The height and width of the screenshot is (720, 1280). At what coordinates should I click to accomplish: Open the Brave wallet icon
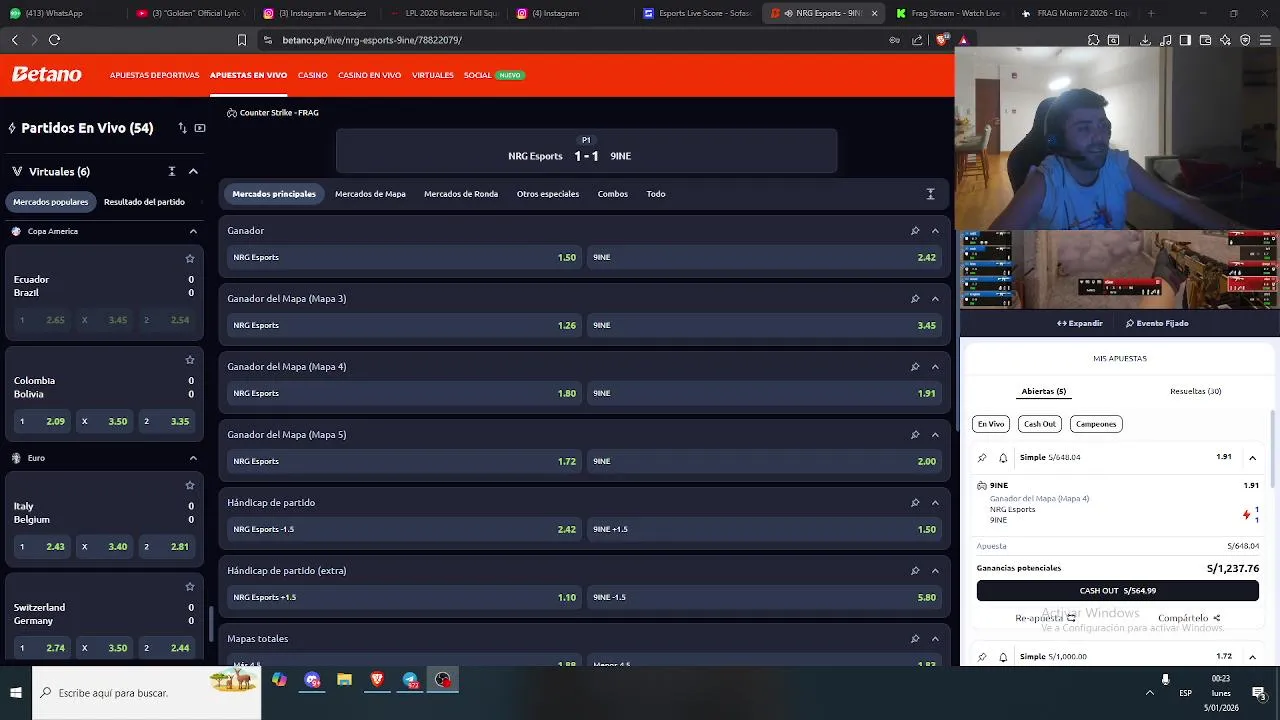pyautogui.click(x=1205, y=40)
